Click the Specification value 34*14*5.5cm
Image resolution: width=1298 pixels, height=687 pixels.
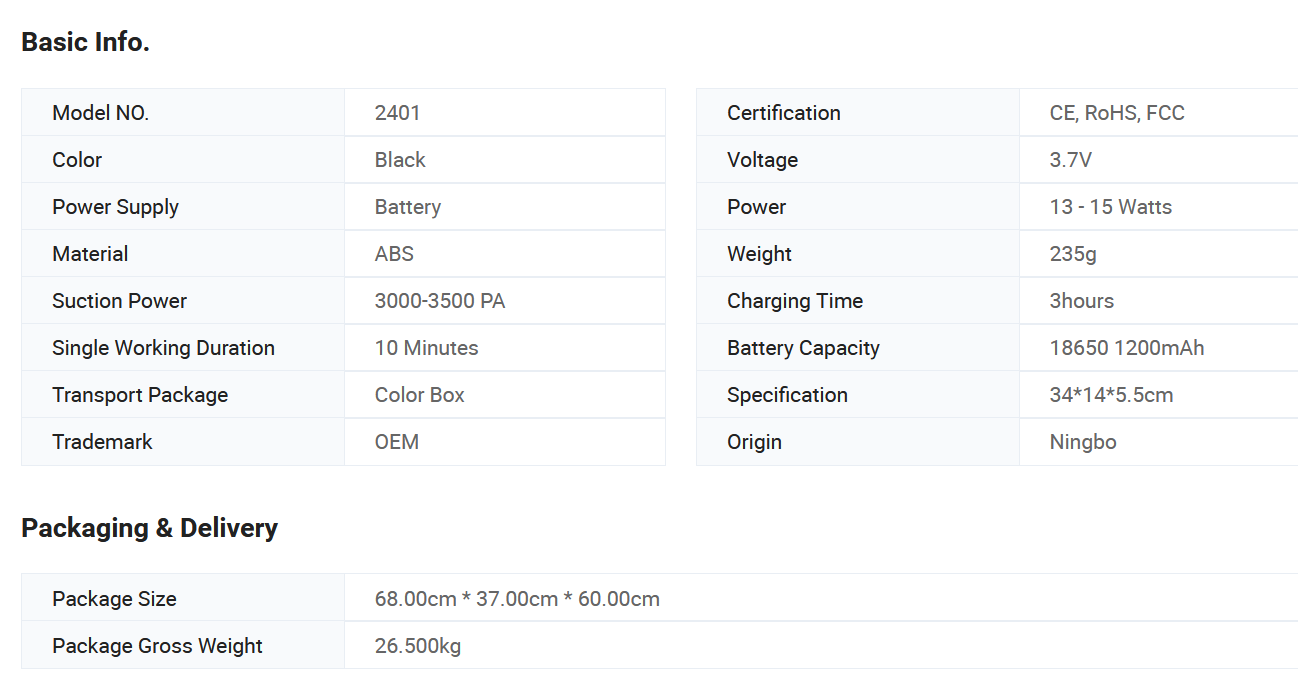point(1112,395)
